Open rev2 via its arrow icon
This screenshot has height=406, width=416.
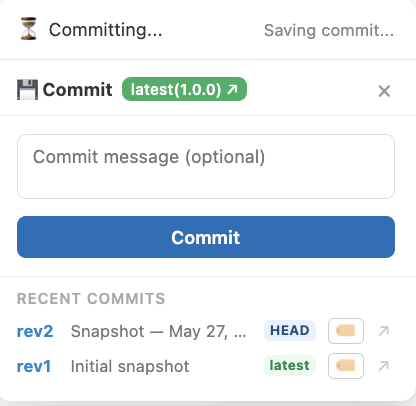pos(384,331)
